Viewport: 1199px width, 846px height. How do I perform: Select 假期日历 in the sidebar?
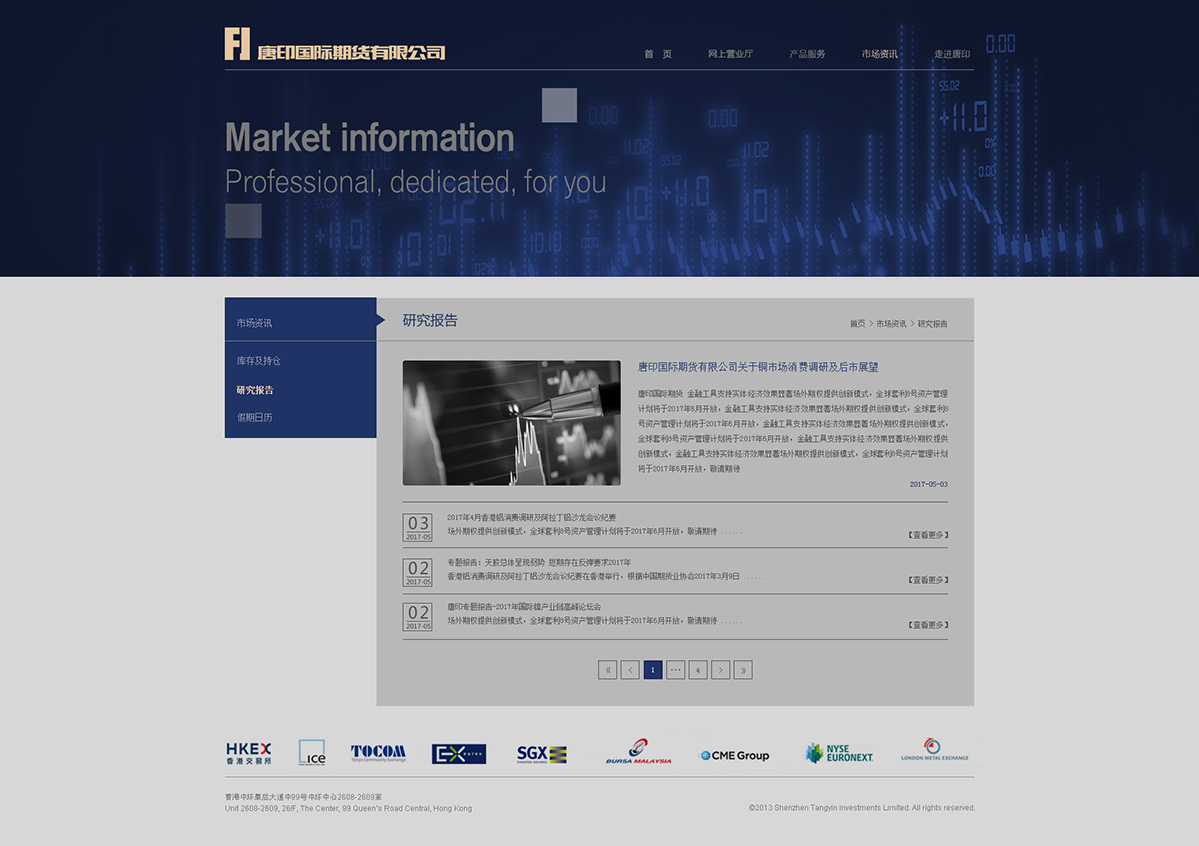point(254,418)
